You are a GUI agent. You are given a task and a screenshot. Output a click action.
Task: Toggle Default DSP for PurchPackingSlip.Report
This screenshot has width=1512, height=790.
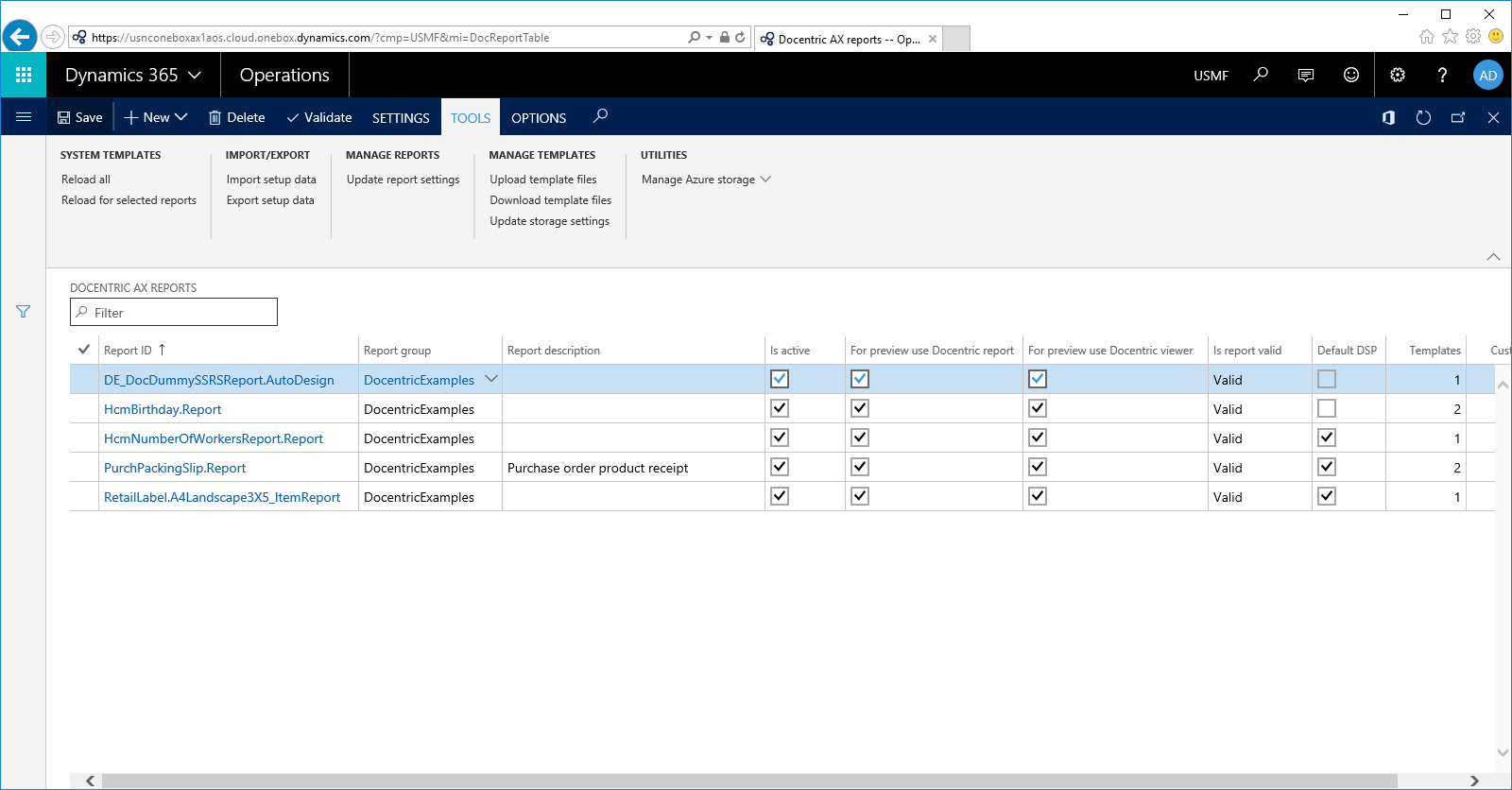click(1327, 467)
